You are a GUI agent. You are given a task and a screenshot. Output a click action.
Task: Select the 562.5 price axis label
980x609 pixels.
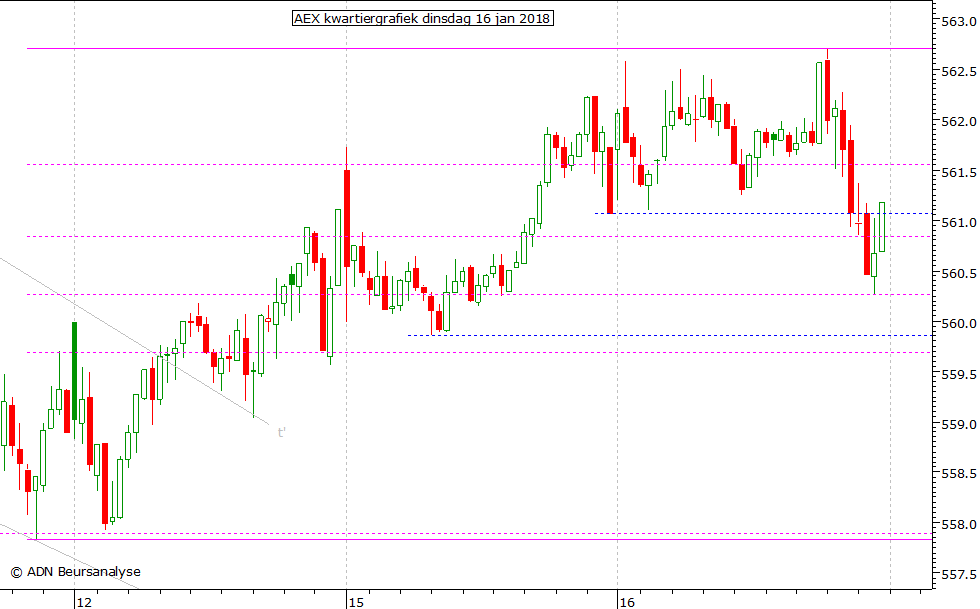pyautogui.click(x=958, y=72)
